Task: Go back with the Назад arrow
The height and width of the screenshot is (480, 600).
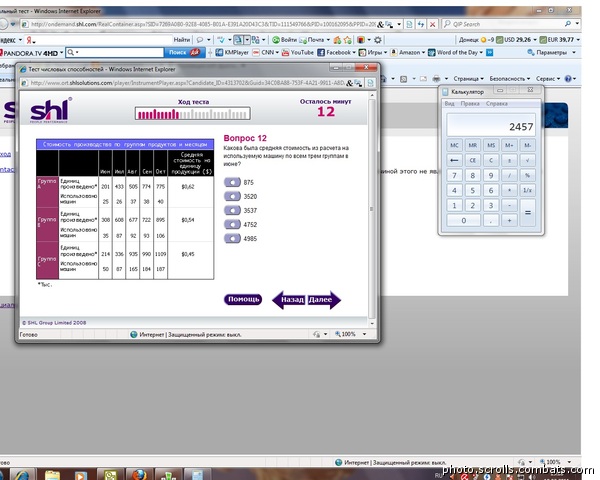Action: pos(289,300)
